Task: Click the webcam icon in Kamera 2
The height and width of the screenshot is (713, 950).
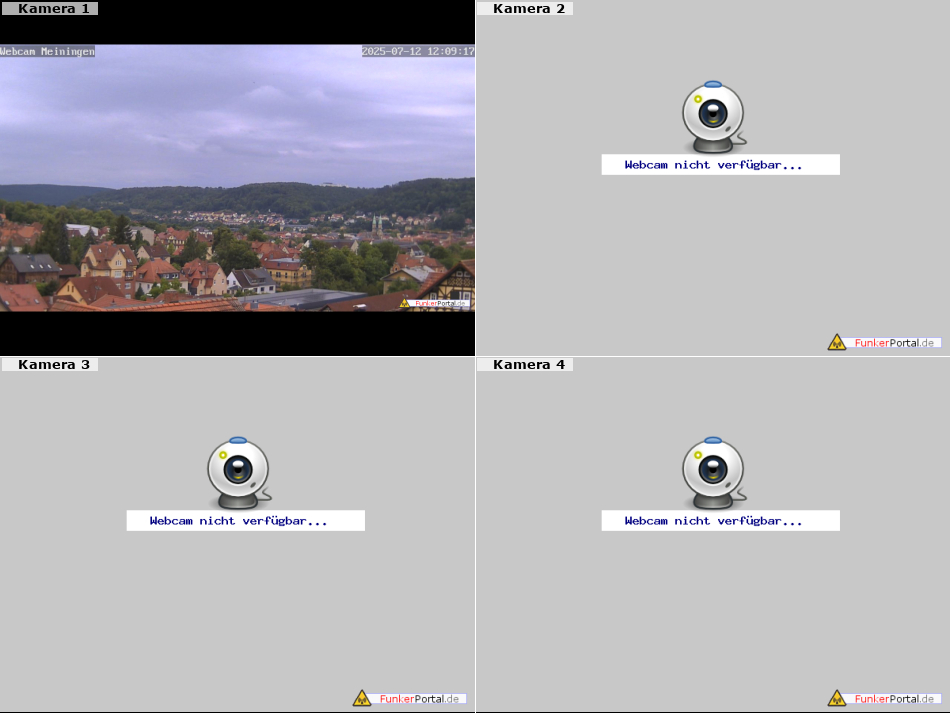Action: (x=714, y=117)
